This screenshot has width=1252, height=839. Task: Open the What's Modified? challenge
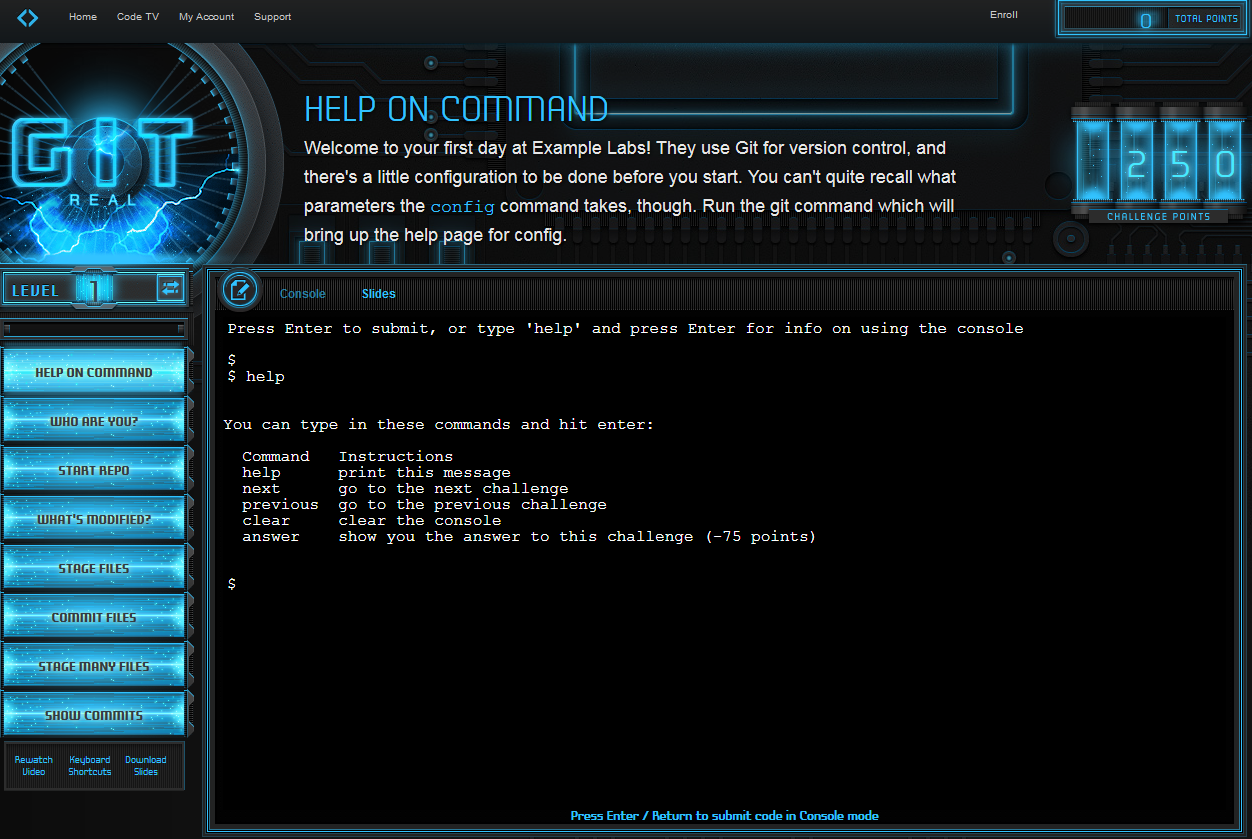94,519
